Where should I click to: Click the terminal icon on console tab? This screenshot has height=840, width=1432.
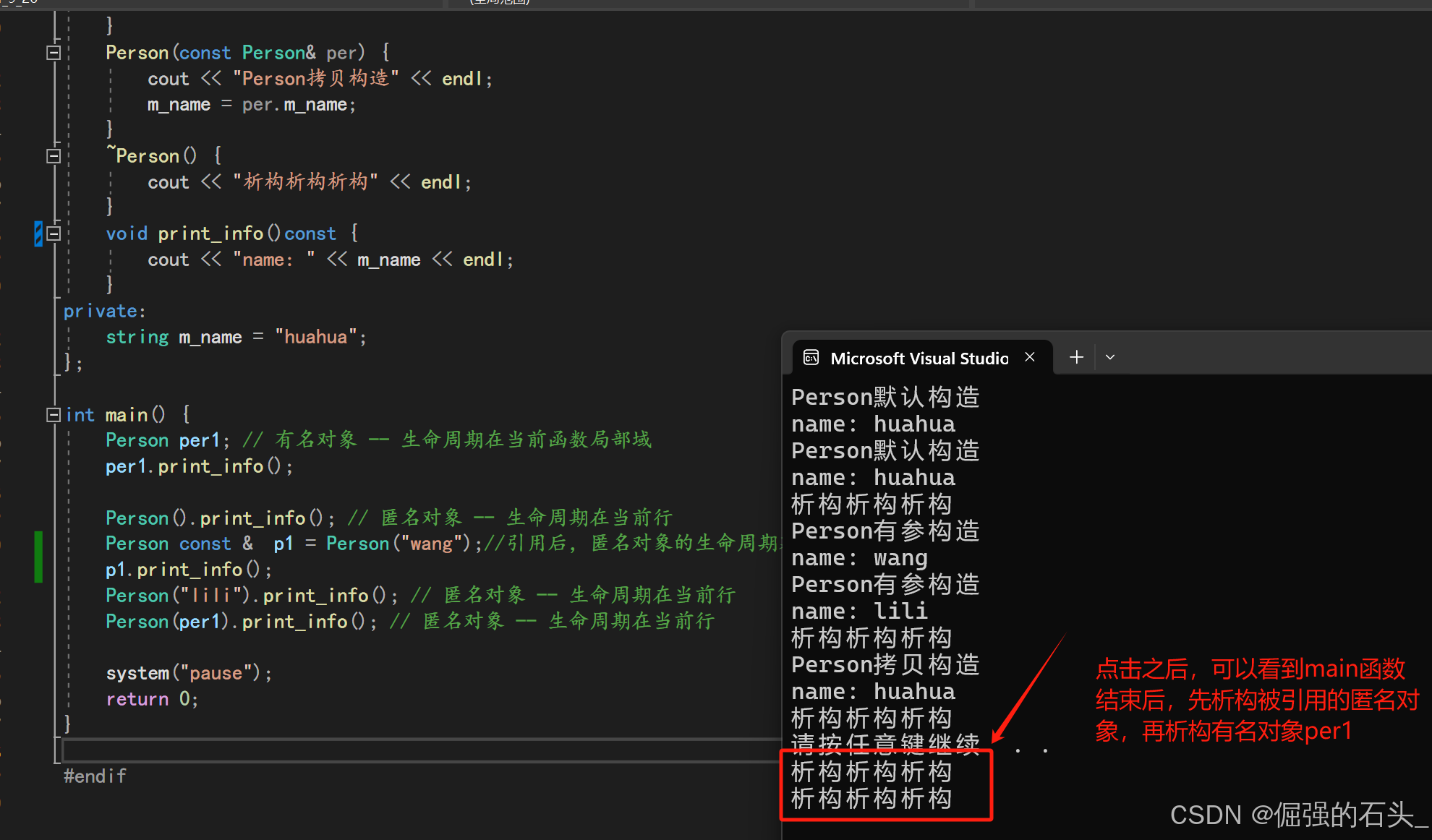pyautogui.click(x=811, y=358)
